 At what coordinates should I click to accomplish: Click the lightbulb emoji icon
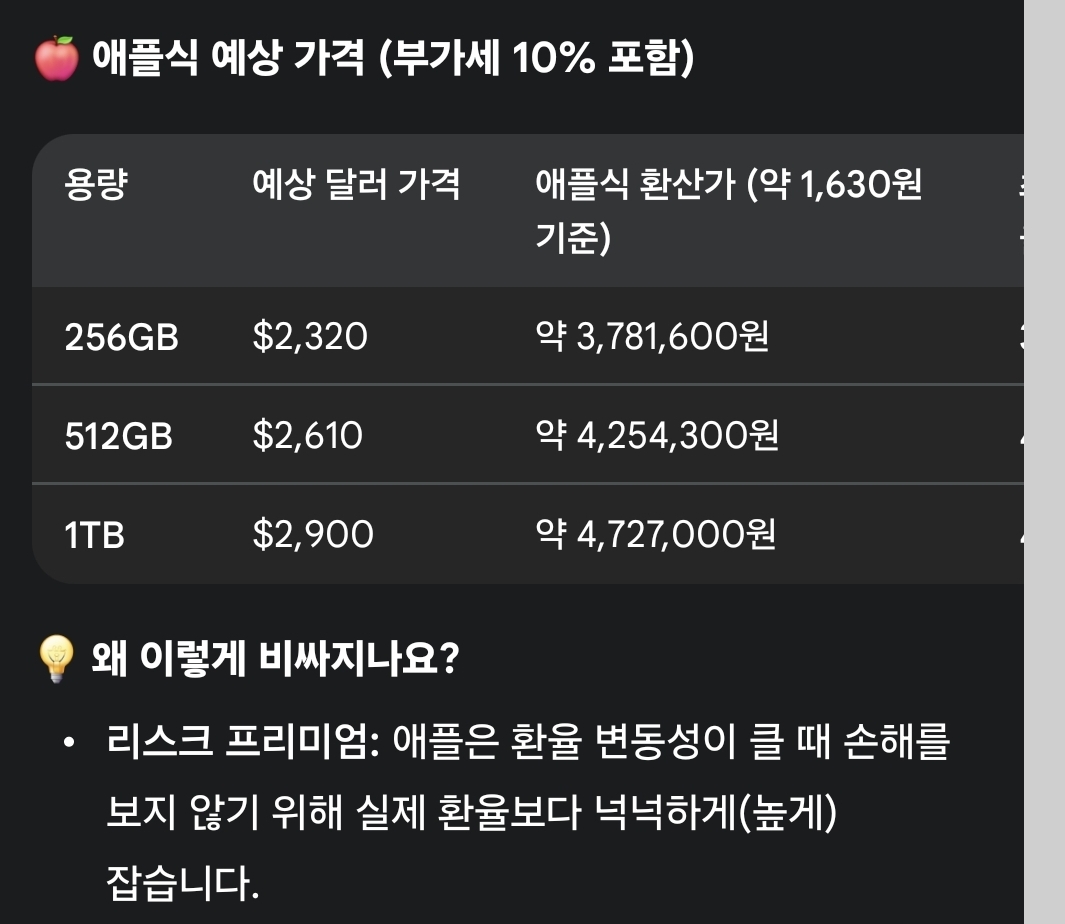pyautogui.click(x=56, y=660)
